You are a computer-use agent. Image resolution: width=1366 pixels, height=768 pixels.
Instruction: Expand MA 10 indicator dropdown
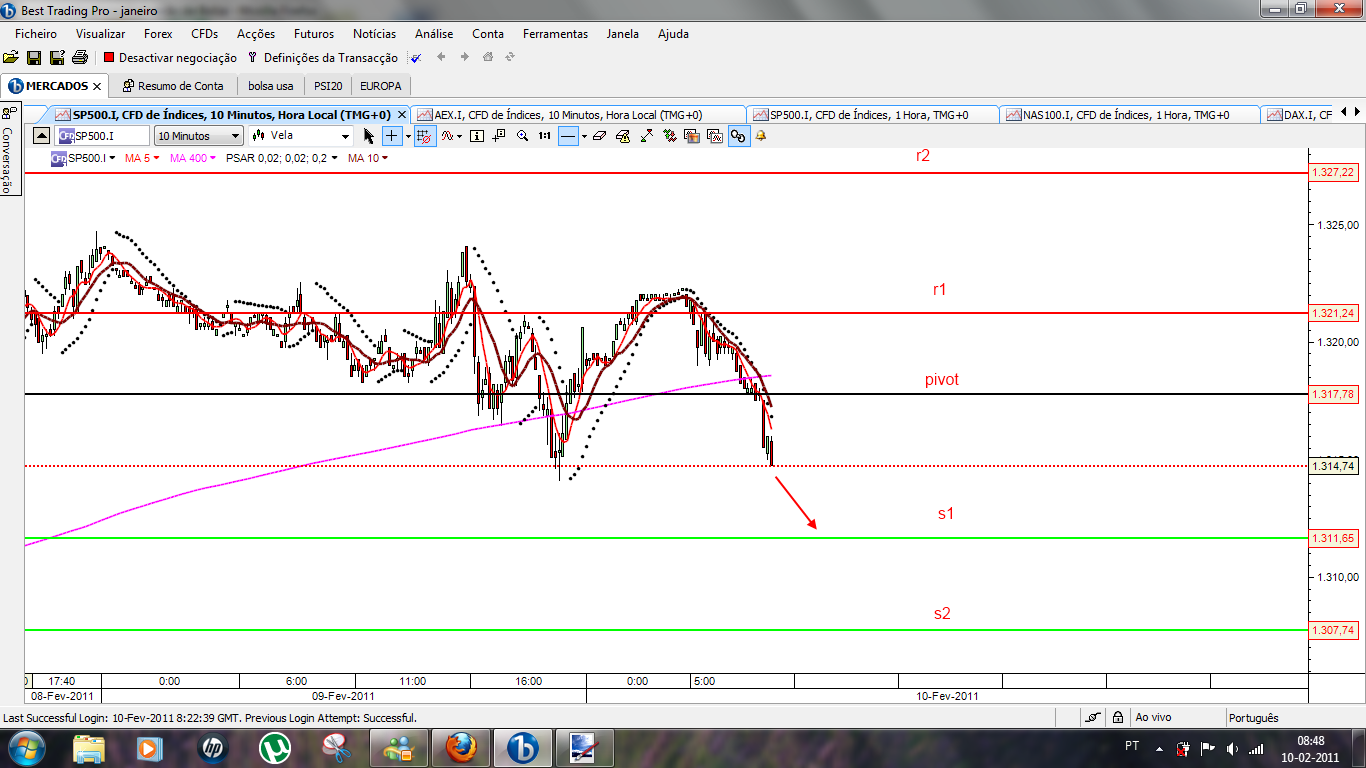(x=384, y=158)
